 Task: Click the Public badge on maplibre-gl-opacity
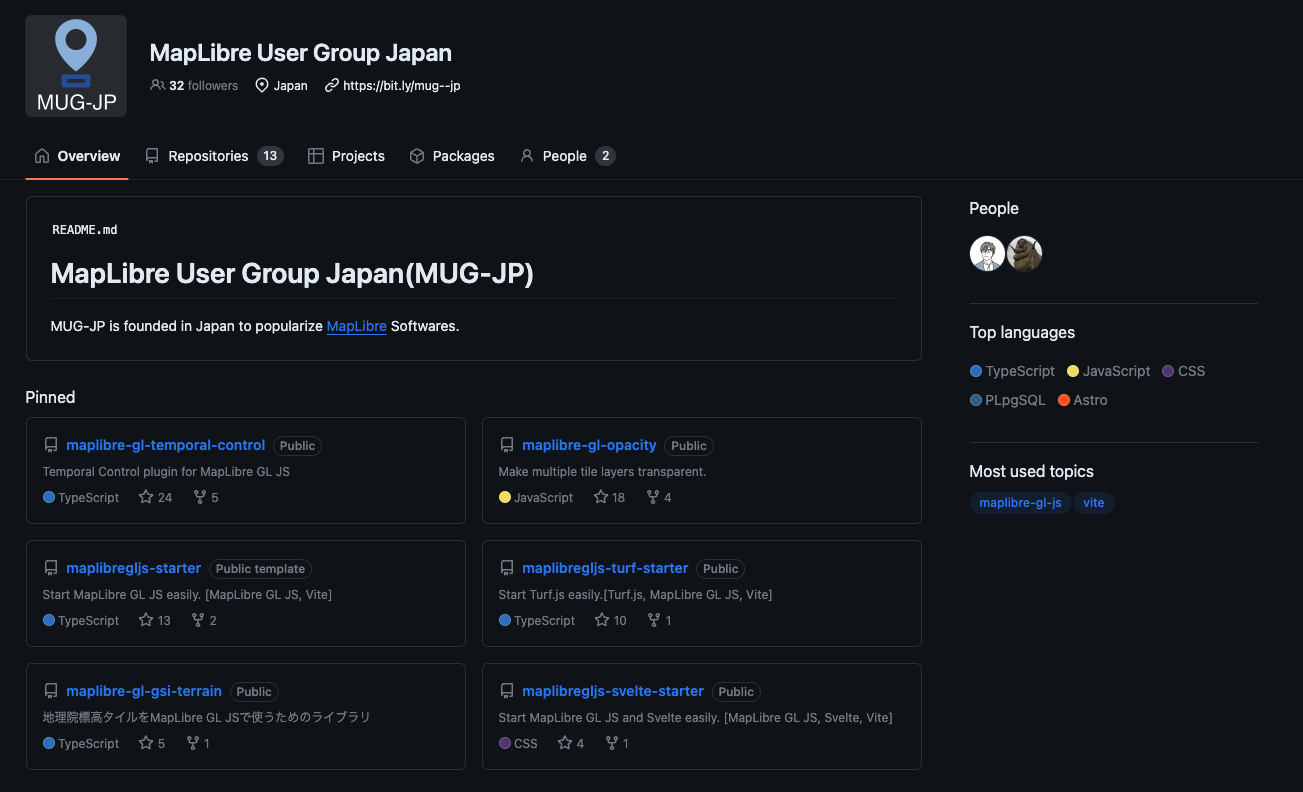689,446
